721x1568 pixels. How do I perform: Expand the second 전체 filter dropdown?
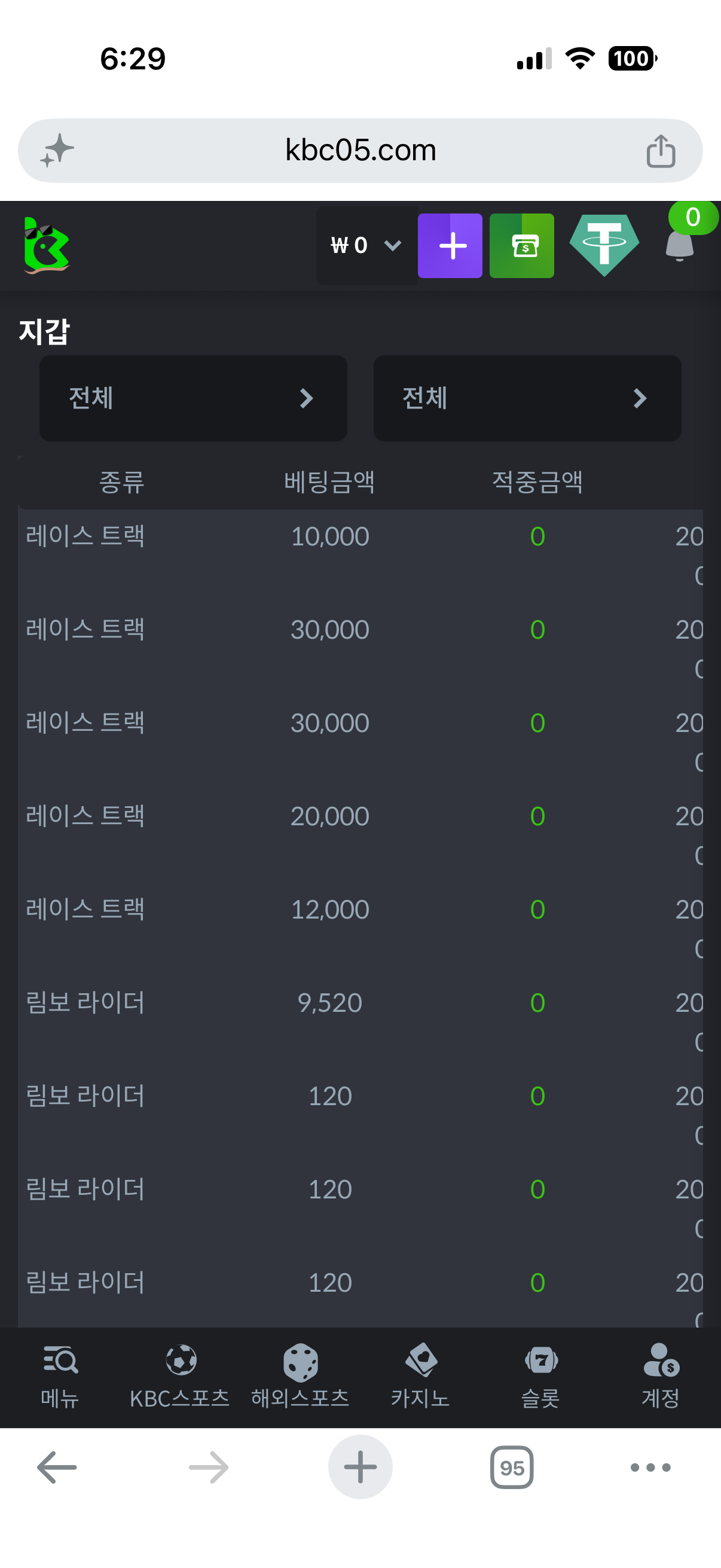pos(527,398)
